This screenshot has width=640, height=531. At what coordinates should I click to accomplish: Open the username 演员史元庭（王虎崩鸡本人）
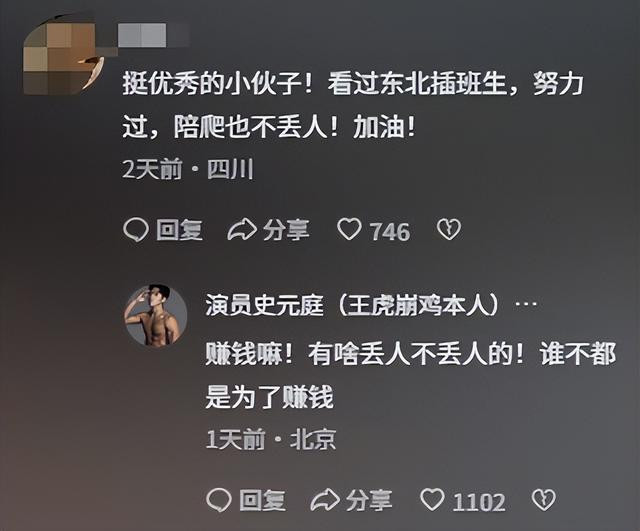click(352, 305)
